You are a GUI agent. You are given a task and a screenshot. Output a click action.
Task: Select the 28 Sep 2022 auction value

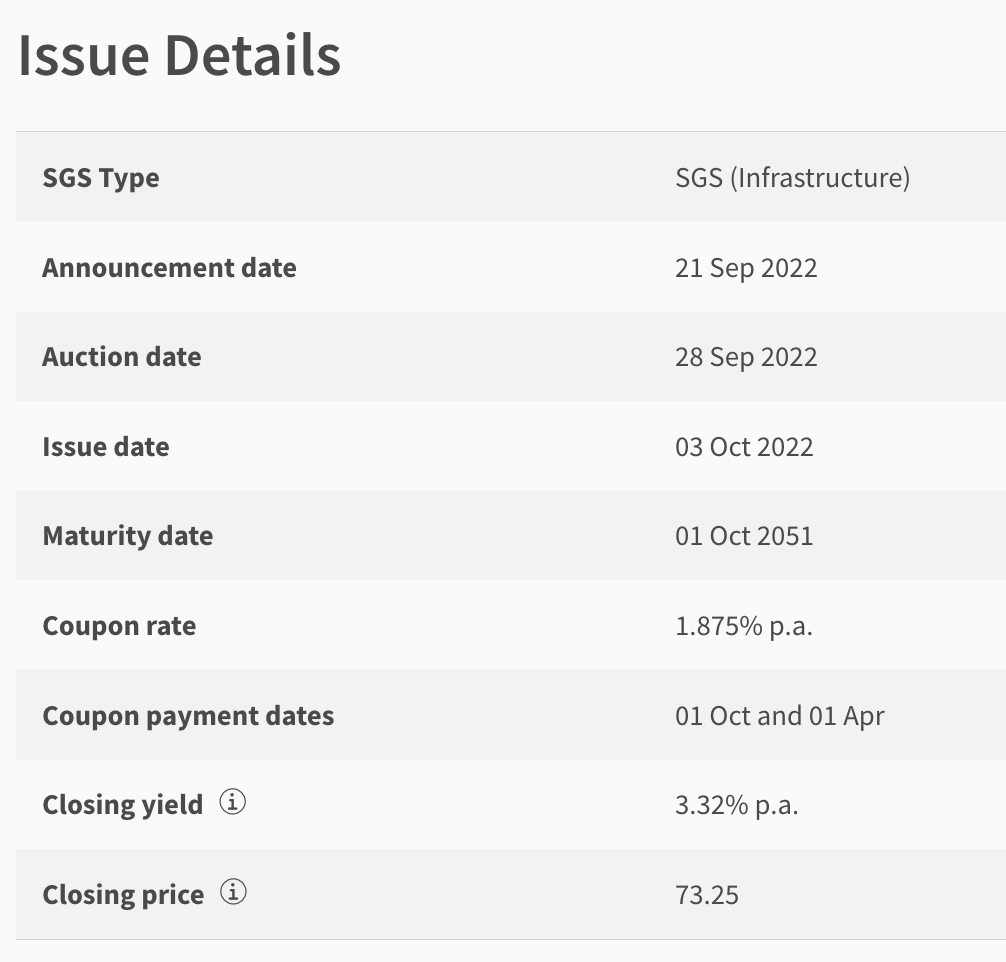coord(746,357)
